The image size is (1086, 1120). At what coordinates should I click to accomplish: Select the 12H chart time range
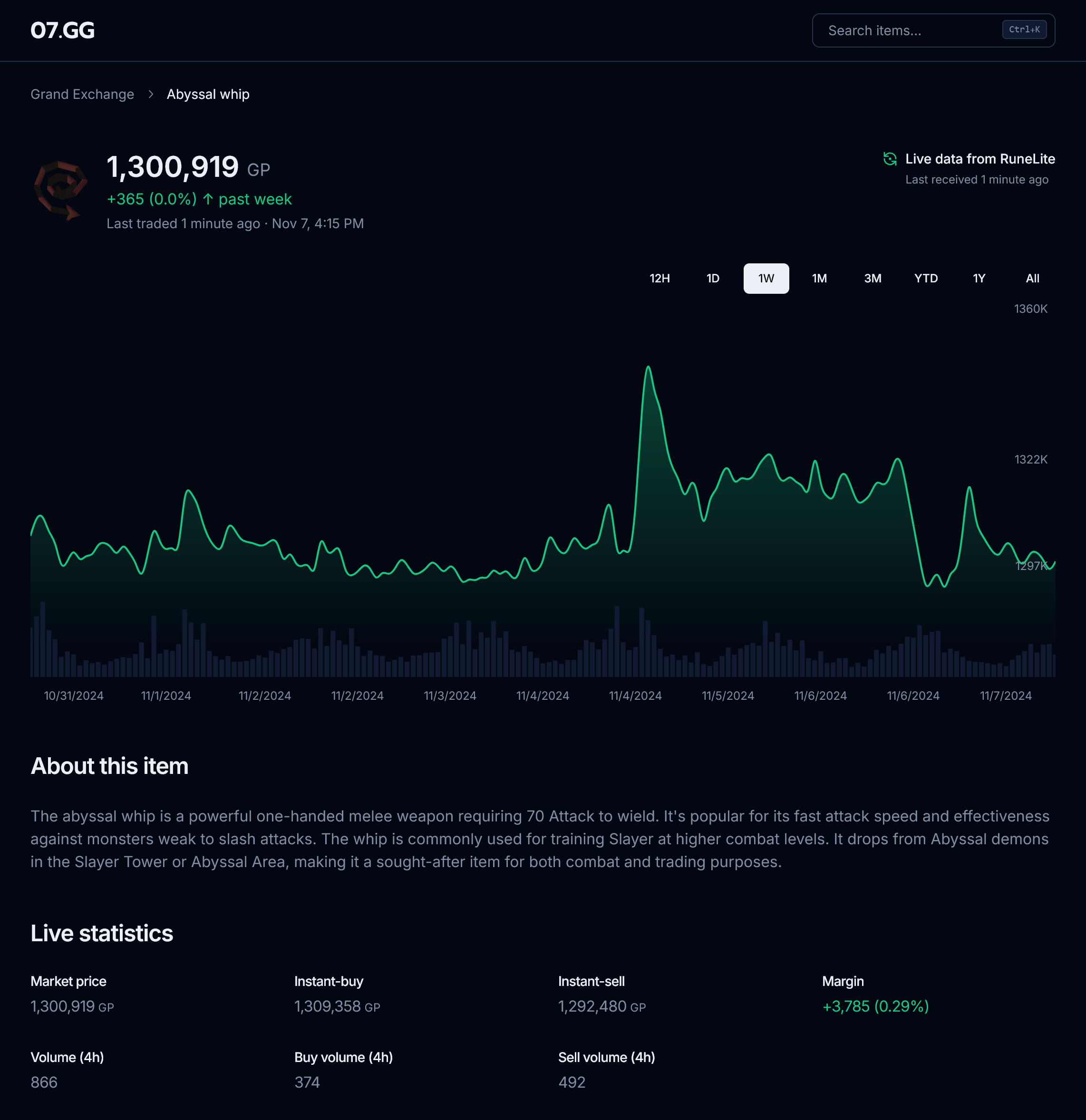[x=659, y=278]
